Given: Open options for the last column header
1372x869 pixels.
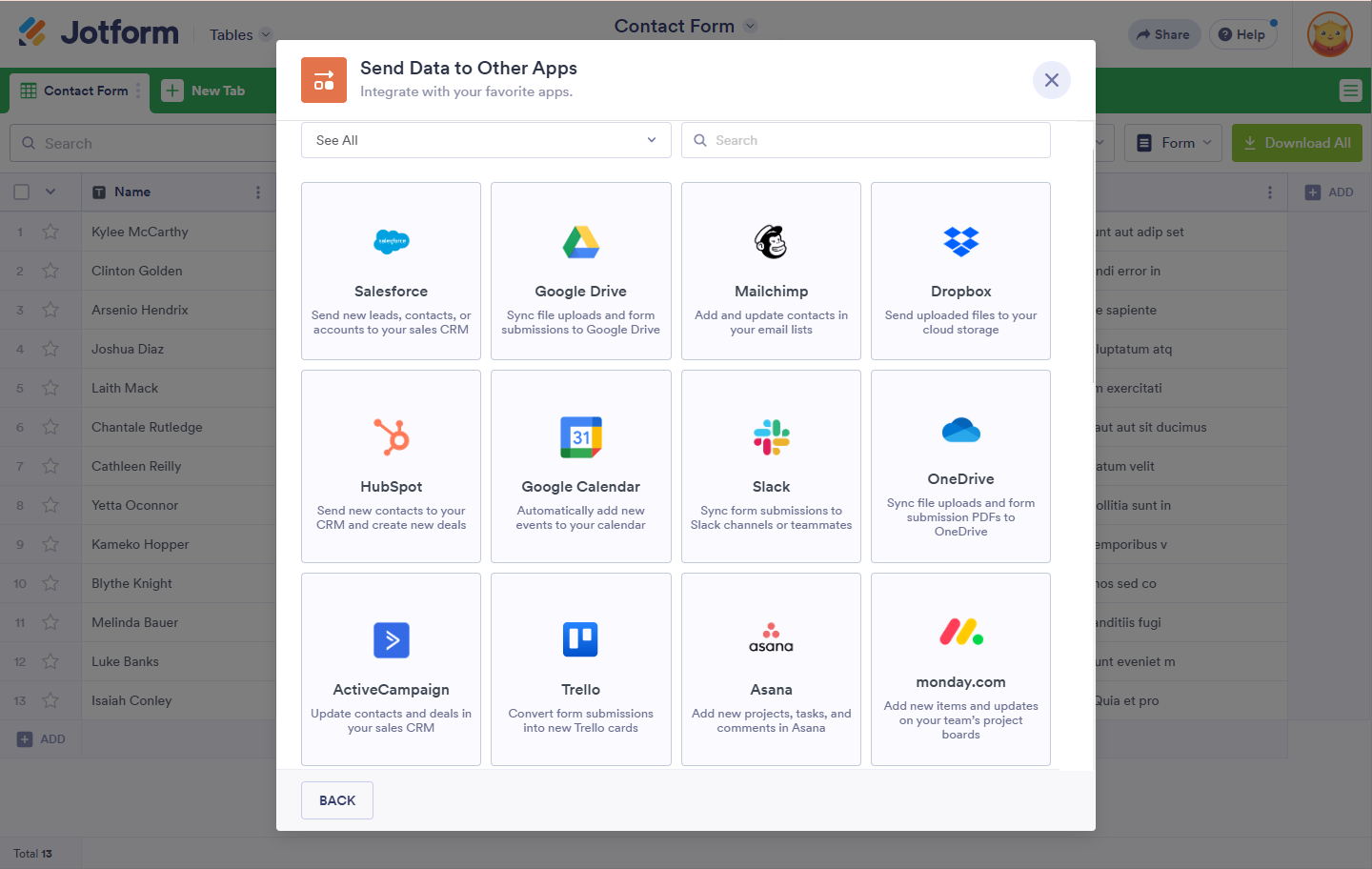Looking at the screenshot, I should (1270, 192).
